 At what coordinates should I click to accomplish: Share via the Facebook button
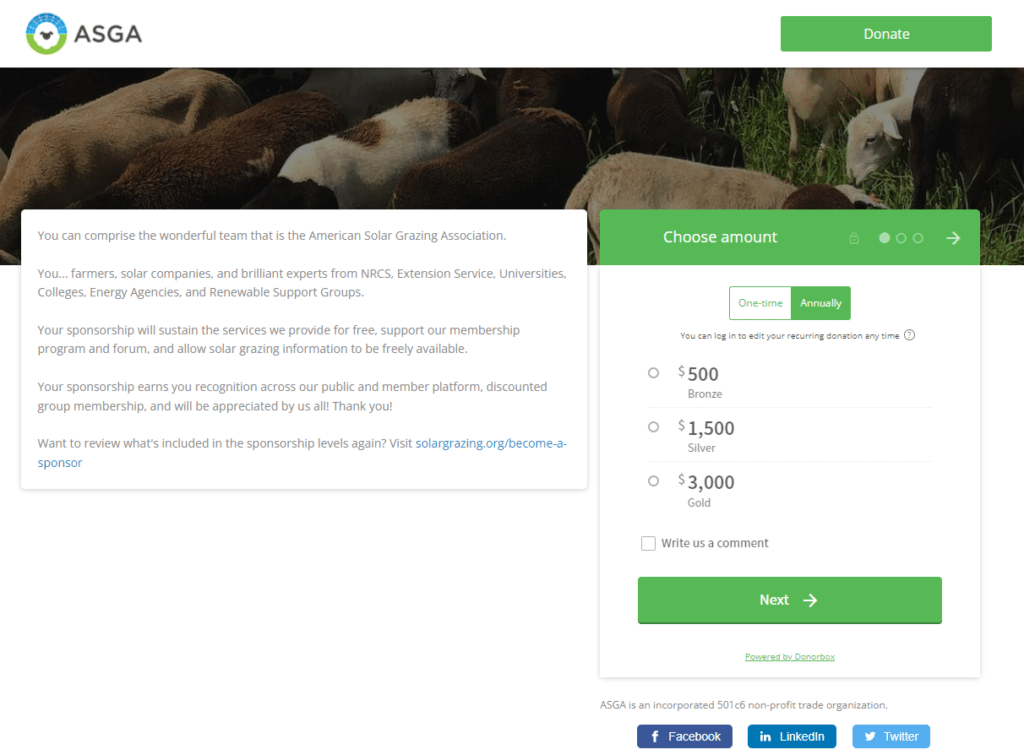685,737
